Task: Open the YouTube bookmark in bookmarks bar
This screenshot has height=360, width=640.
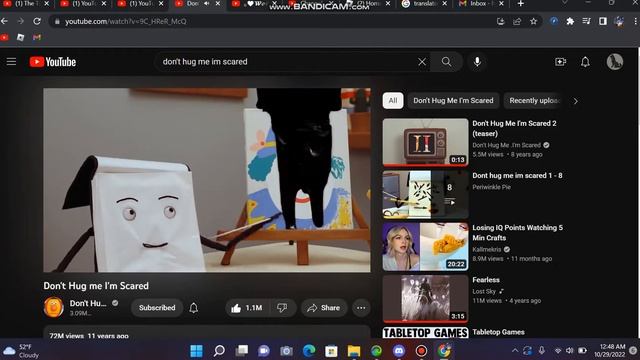Action: (x=4, y=37)
